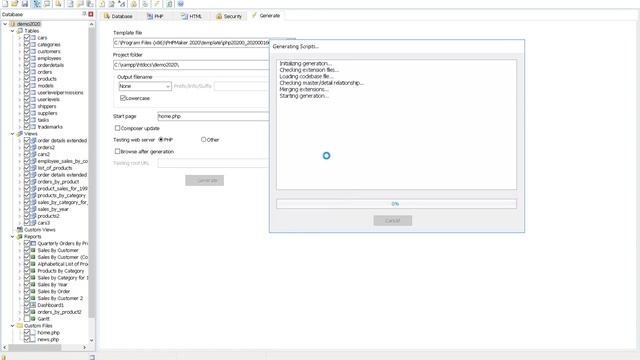Click Cancel in Generating Scripts dialog
Screen dimensions: 640x360
coord(393,221)
